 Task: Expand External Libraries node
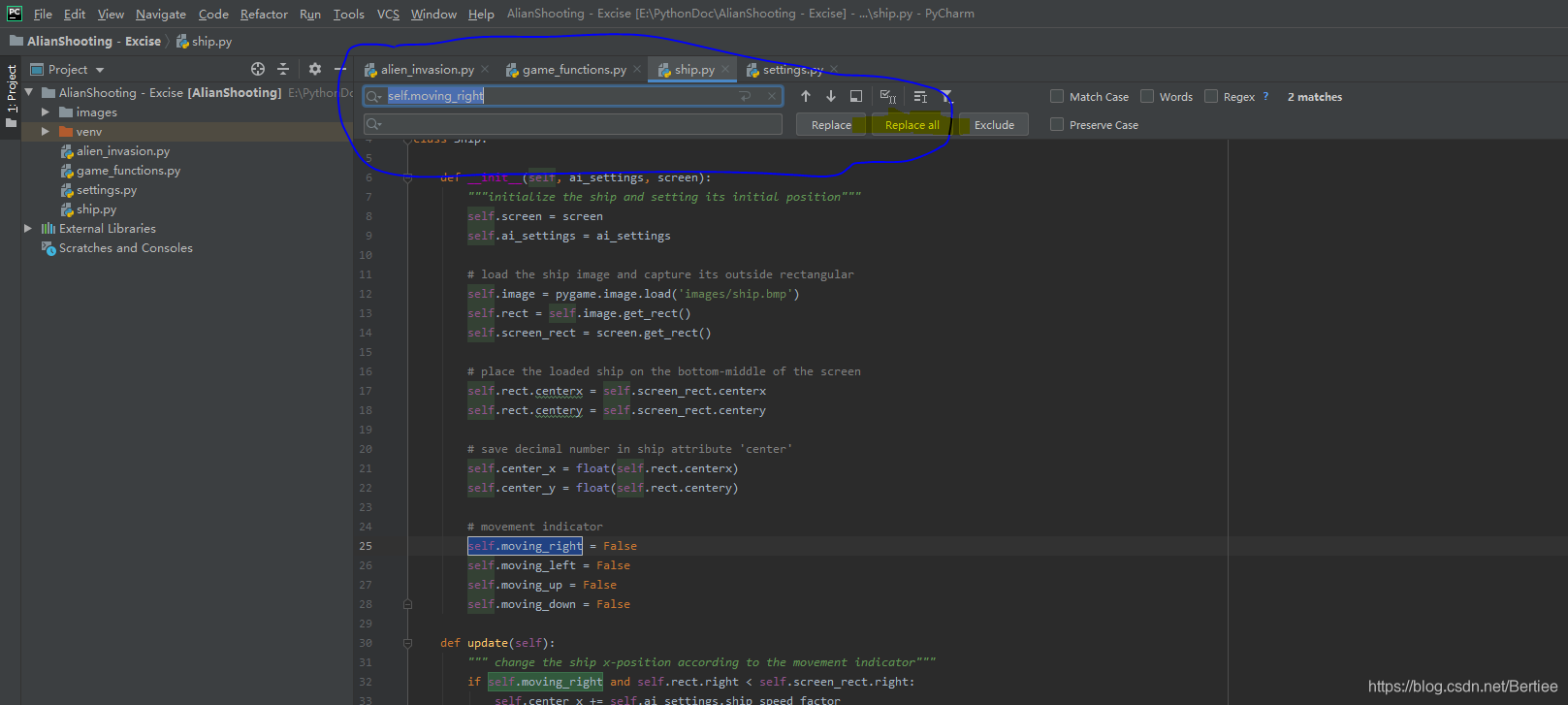click(28, 229)
